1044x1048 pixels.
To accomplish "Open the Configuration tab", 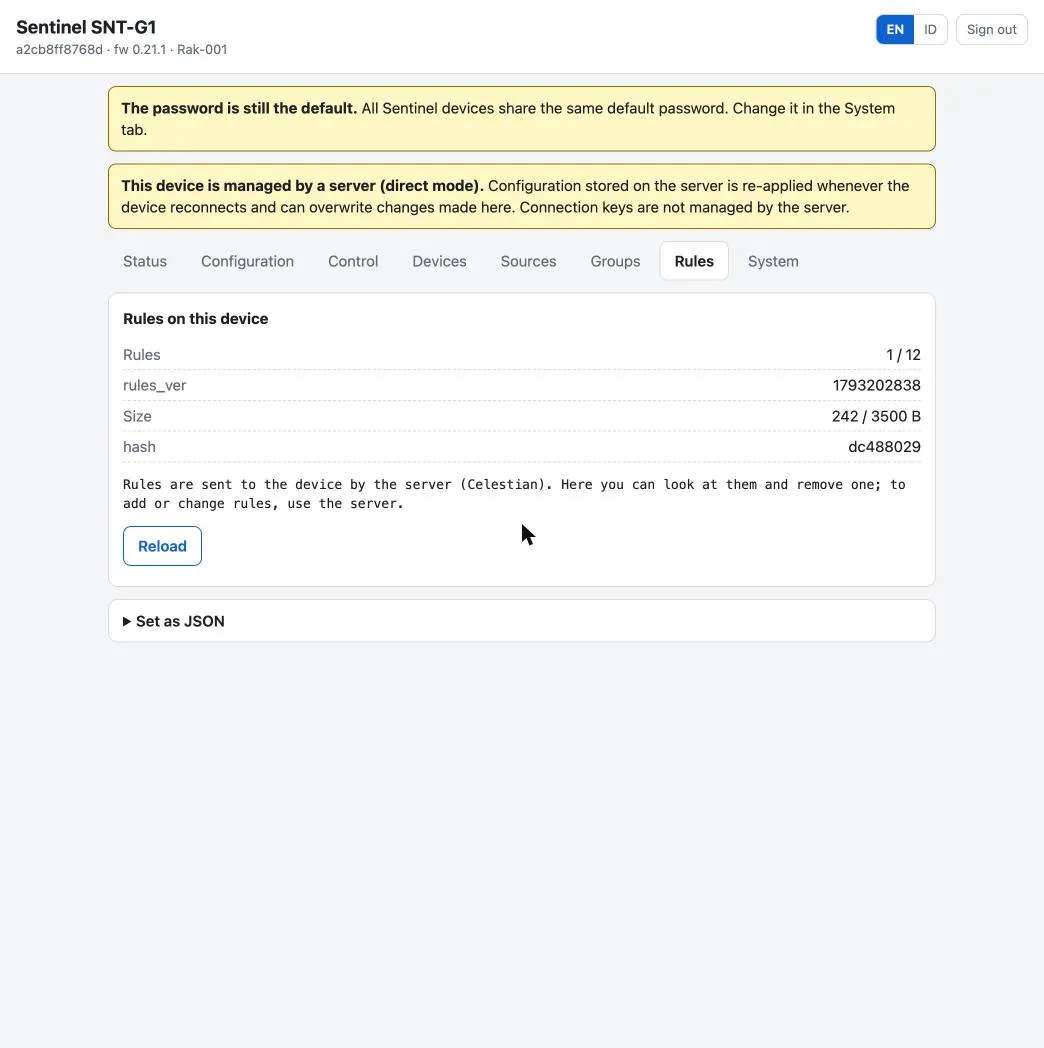I will pyautogui.click(x=247, y=261).
